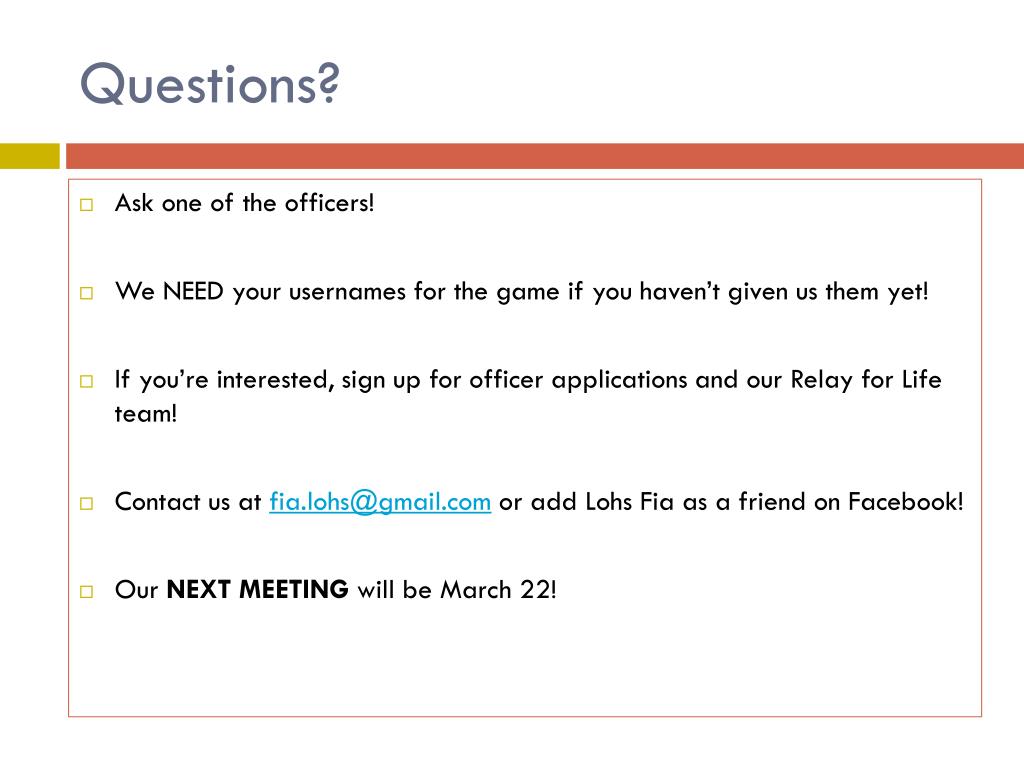The width and height of the screenshot is (1024, 768).
Task: Click the word 'team!' on the wrapped line
Action: tap(146, 414)
